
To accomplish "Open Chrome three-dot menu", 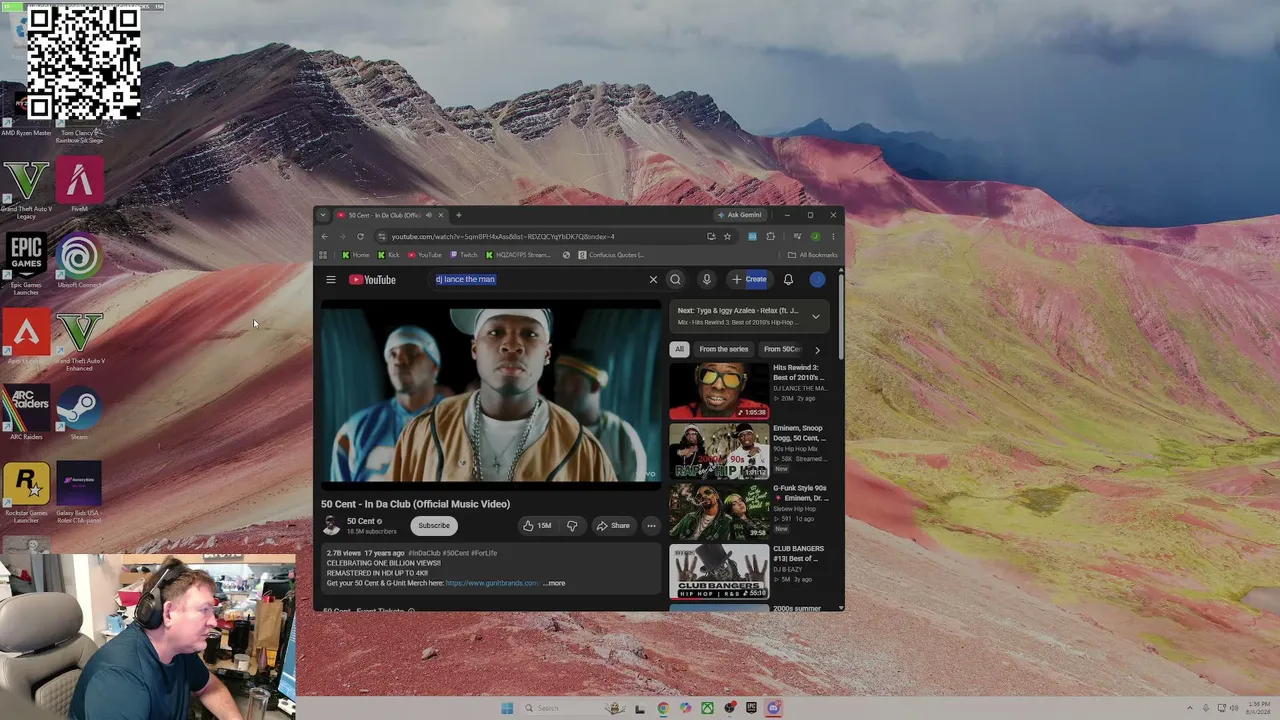I will [x=833, y=237].
